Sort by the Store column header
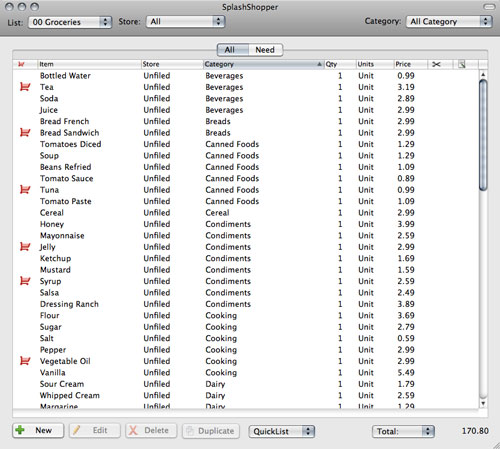The image size is (500, 449). click(x=172, y=64)
